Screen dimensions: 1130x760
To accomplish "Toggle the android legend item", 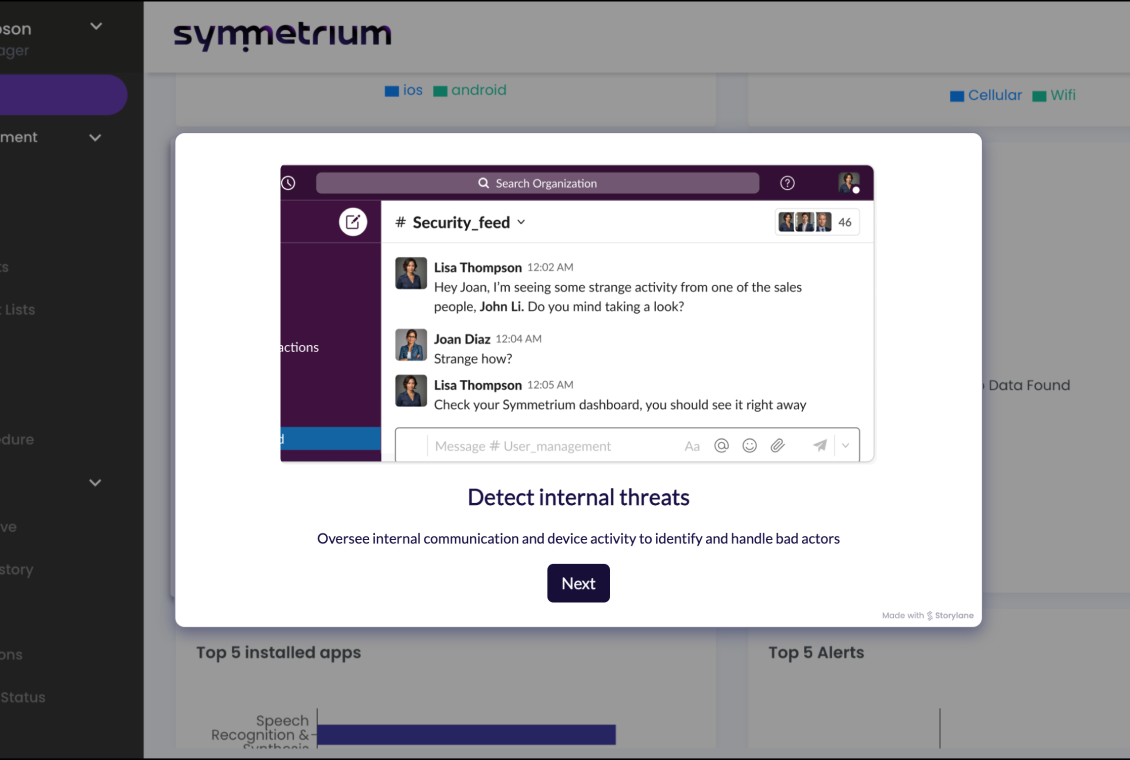I will tap(470, 90).
